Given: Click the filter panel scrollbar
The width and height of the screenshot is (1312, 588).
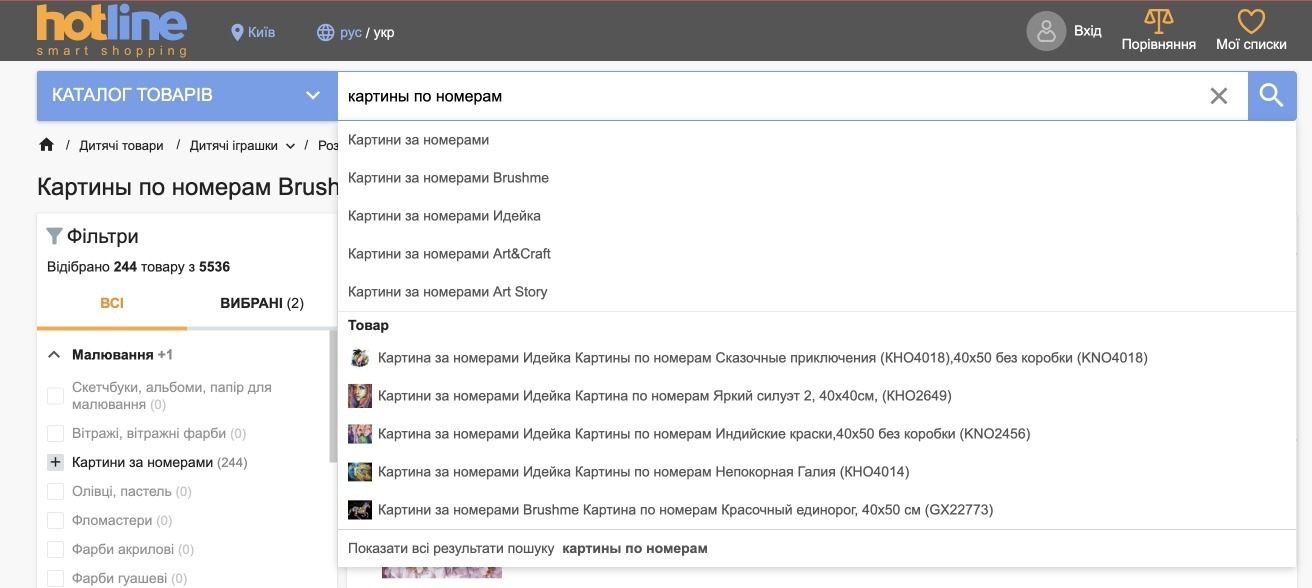Looking at the screenshot, I should [x=332, y=397].
